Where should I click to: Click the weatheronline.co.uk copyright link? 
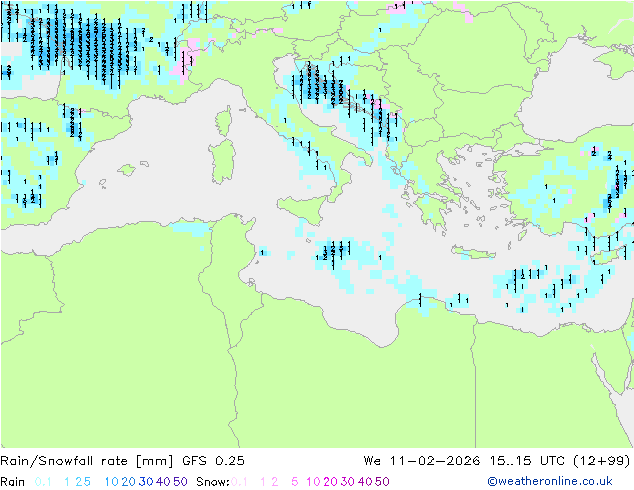pos(550,481)
